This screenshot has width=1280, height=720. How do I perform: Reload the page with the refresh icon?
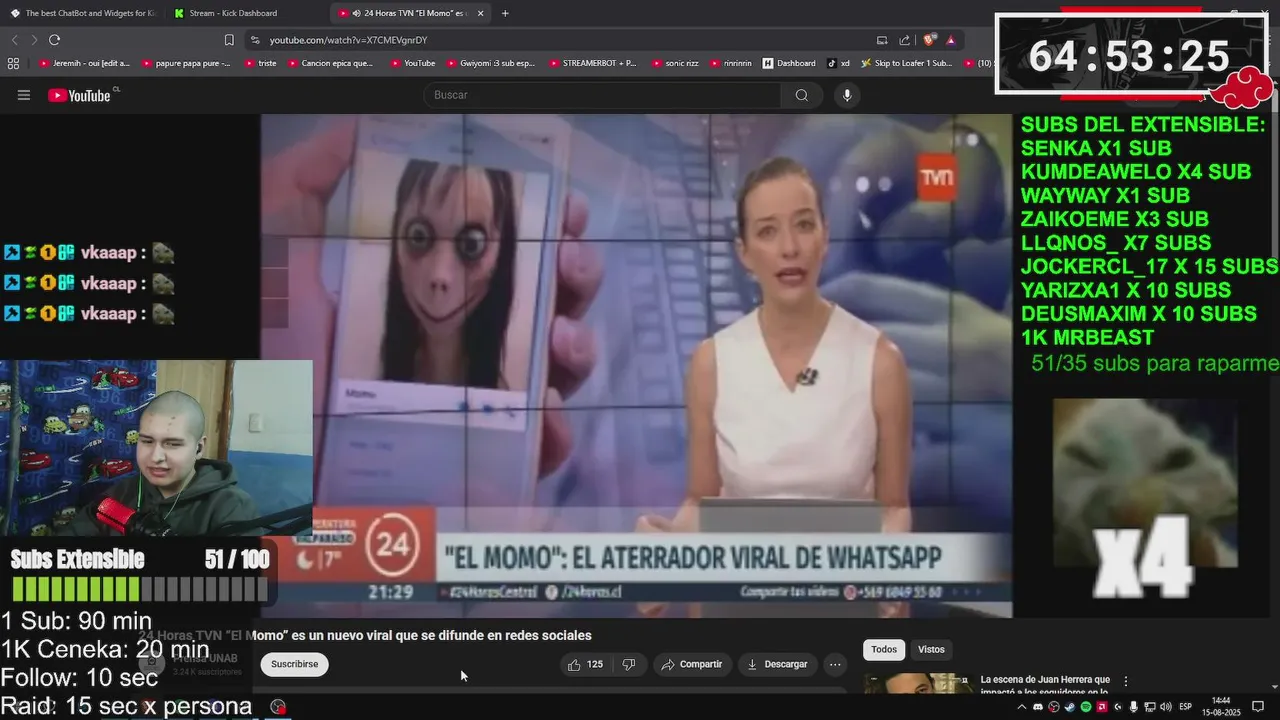coord(54,40)
